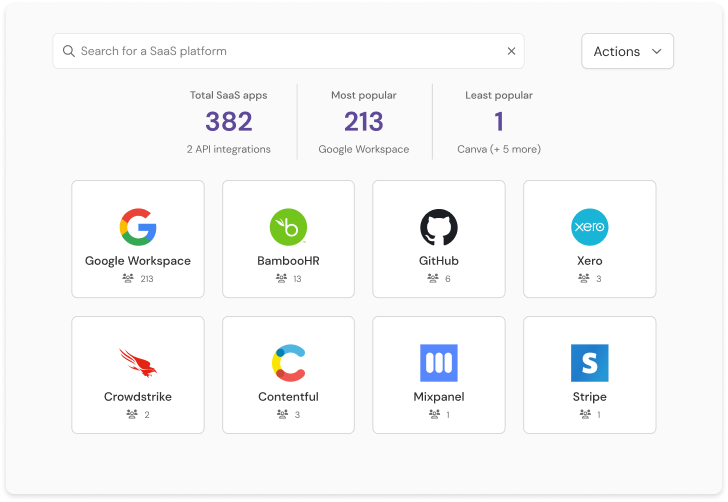Click the GitHub octocat logo

[439, 227]
